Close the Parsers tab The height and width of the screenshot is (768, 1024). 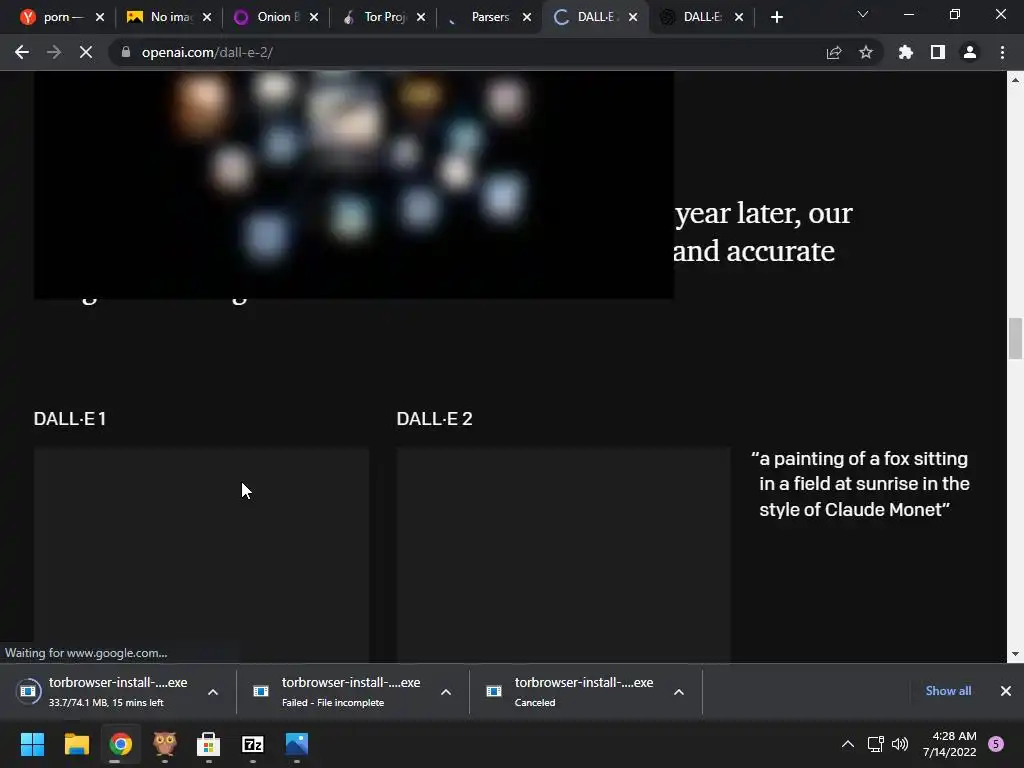(x=527, y=17)
